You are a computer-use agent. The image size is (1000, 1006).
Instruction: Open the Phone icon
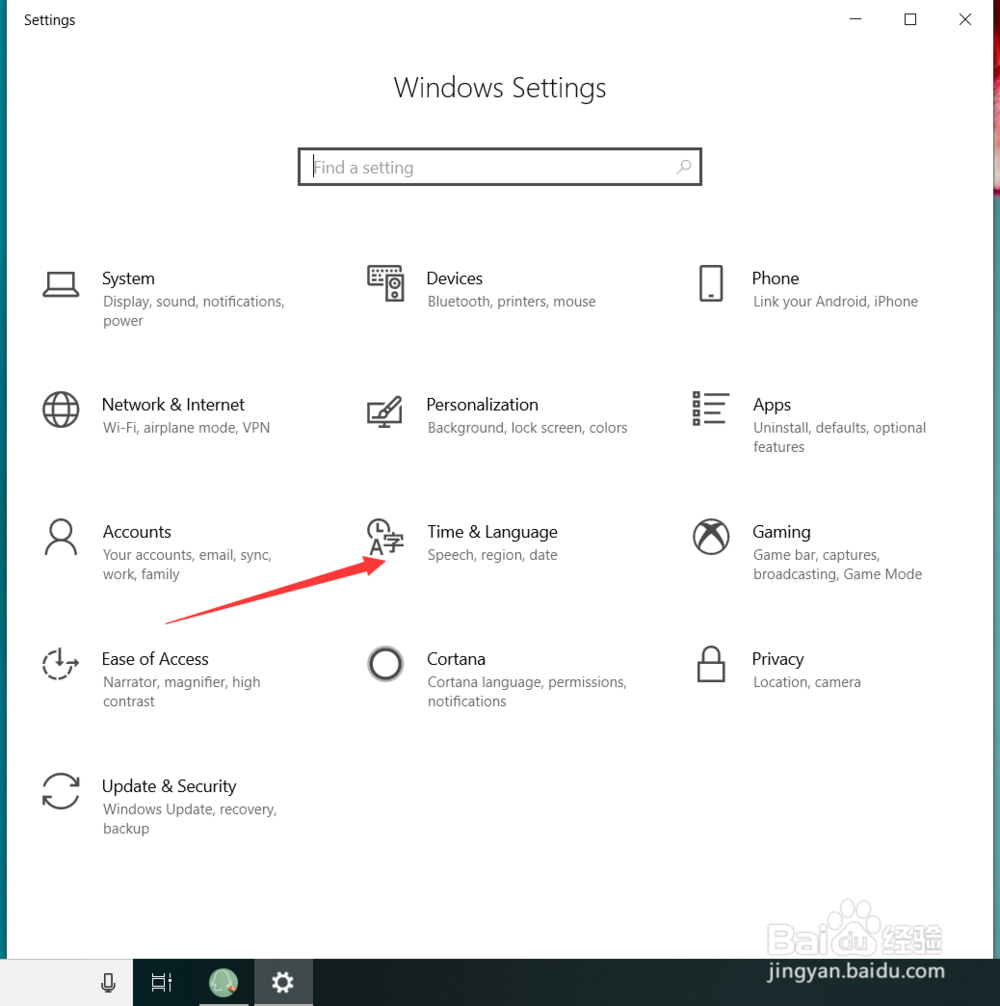pos(711,283)
